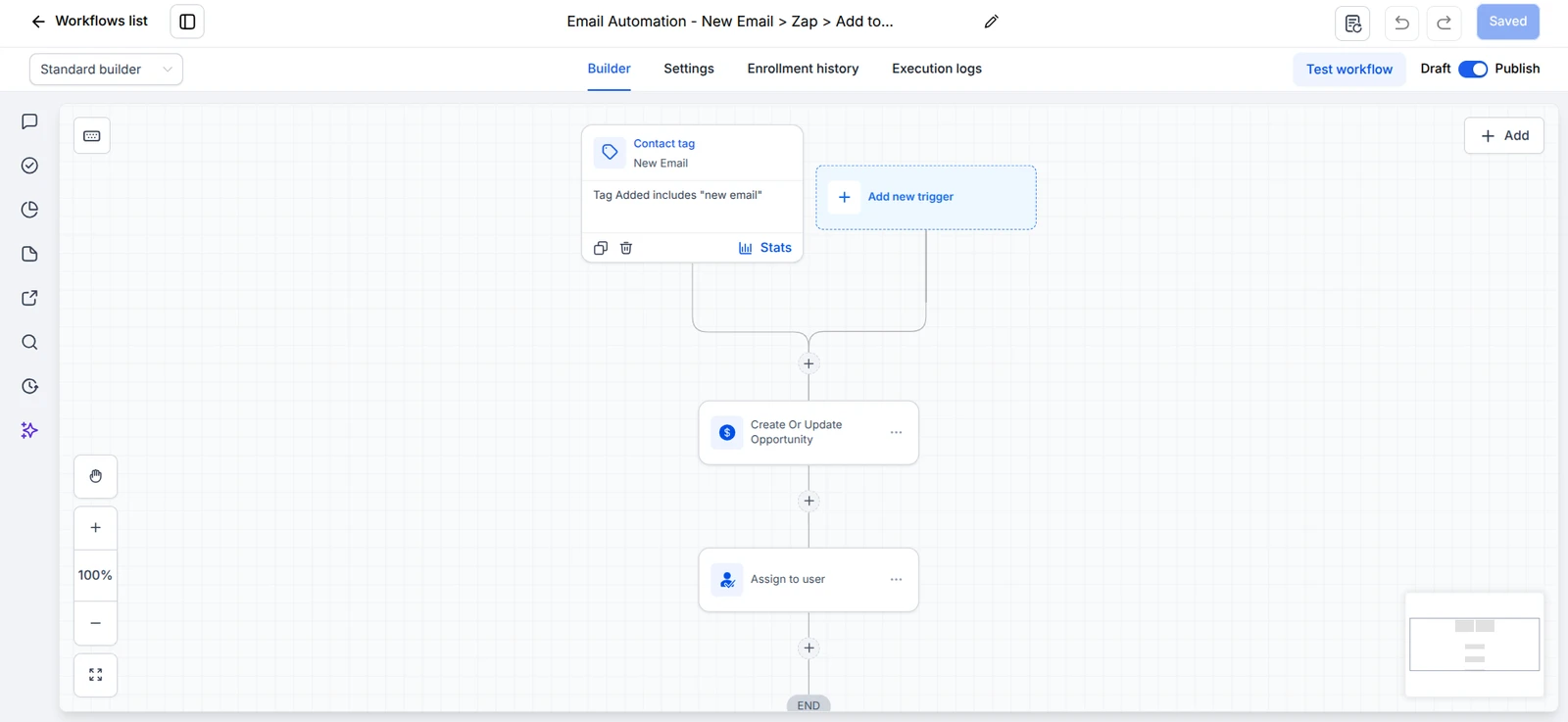
Task: Click the canvas minimap
Action: click(1474, 644)
